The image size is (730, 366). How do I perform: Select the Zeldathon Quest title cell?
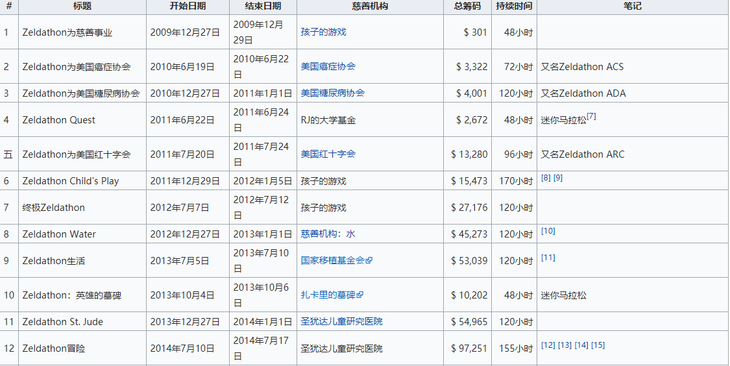coord(82,120)
